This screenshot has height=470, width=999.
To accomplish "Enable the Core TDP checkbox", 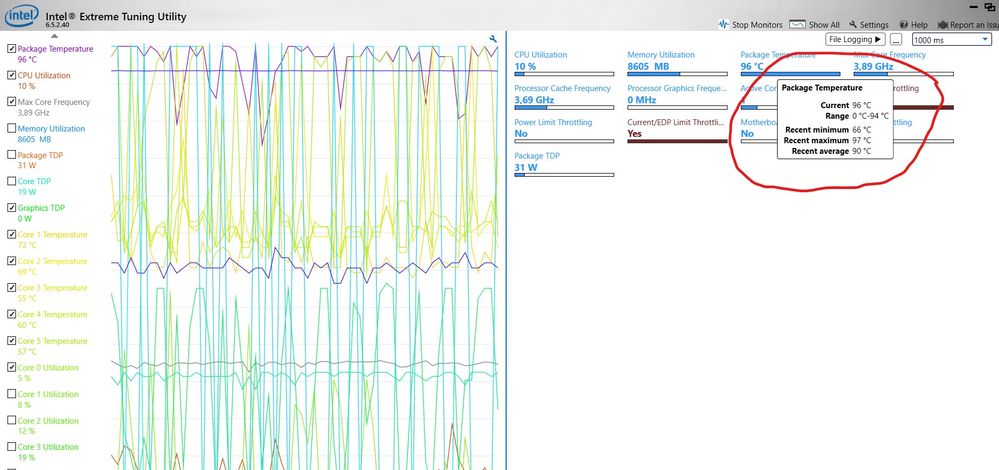I will tap(11, 182).
